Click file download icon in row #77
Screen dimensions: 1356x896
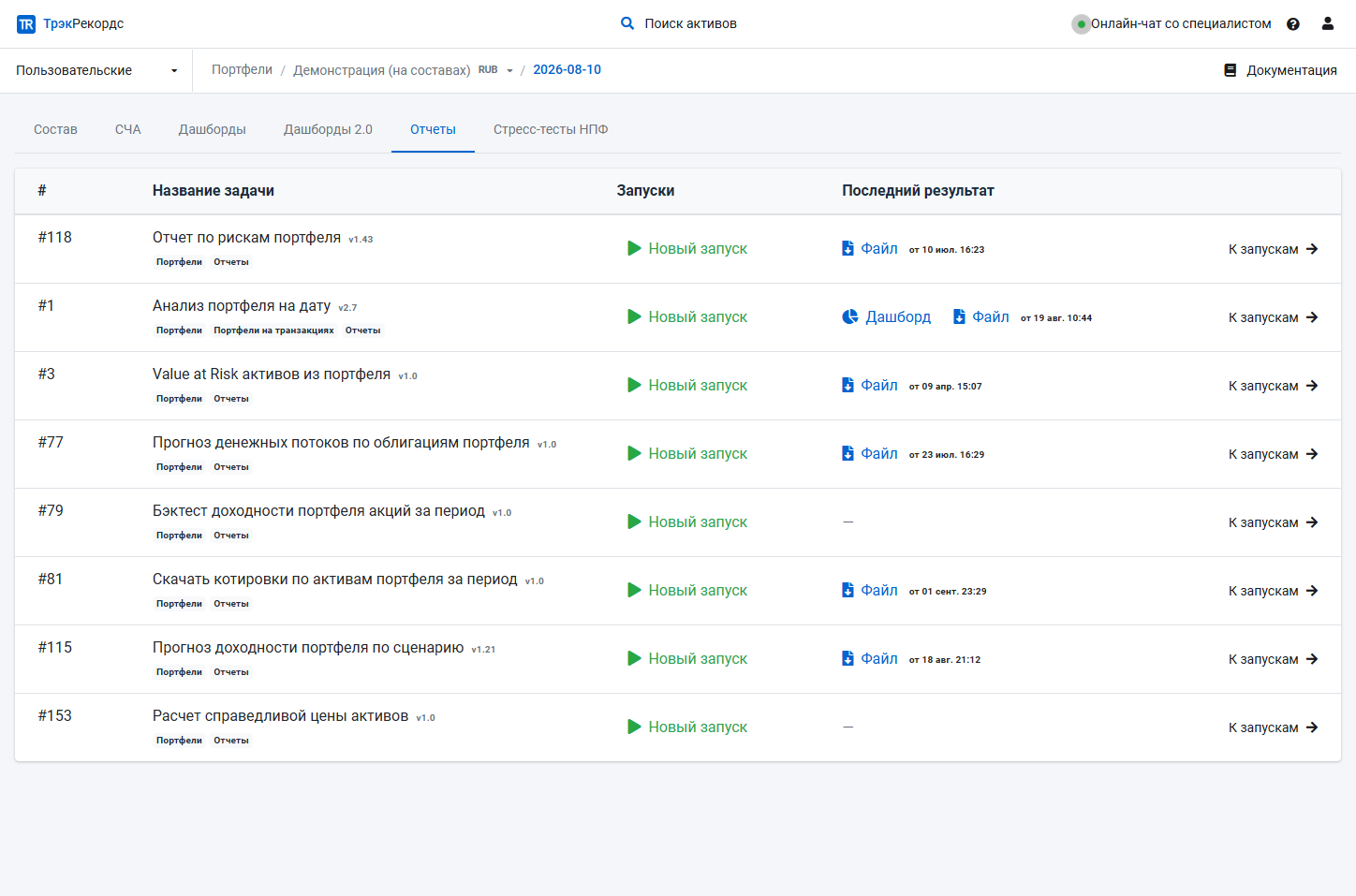click(x=847, y=453)
